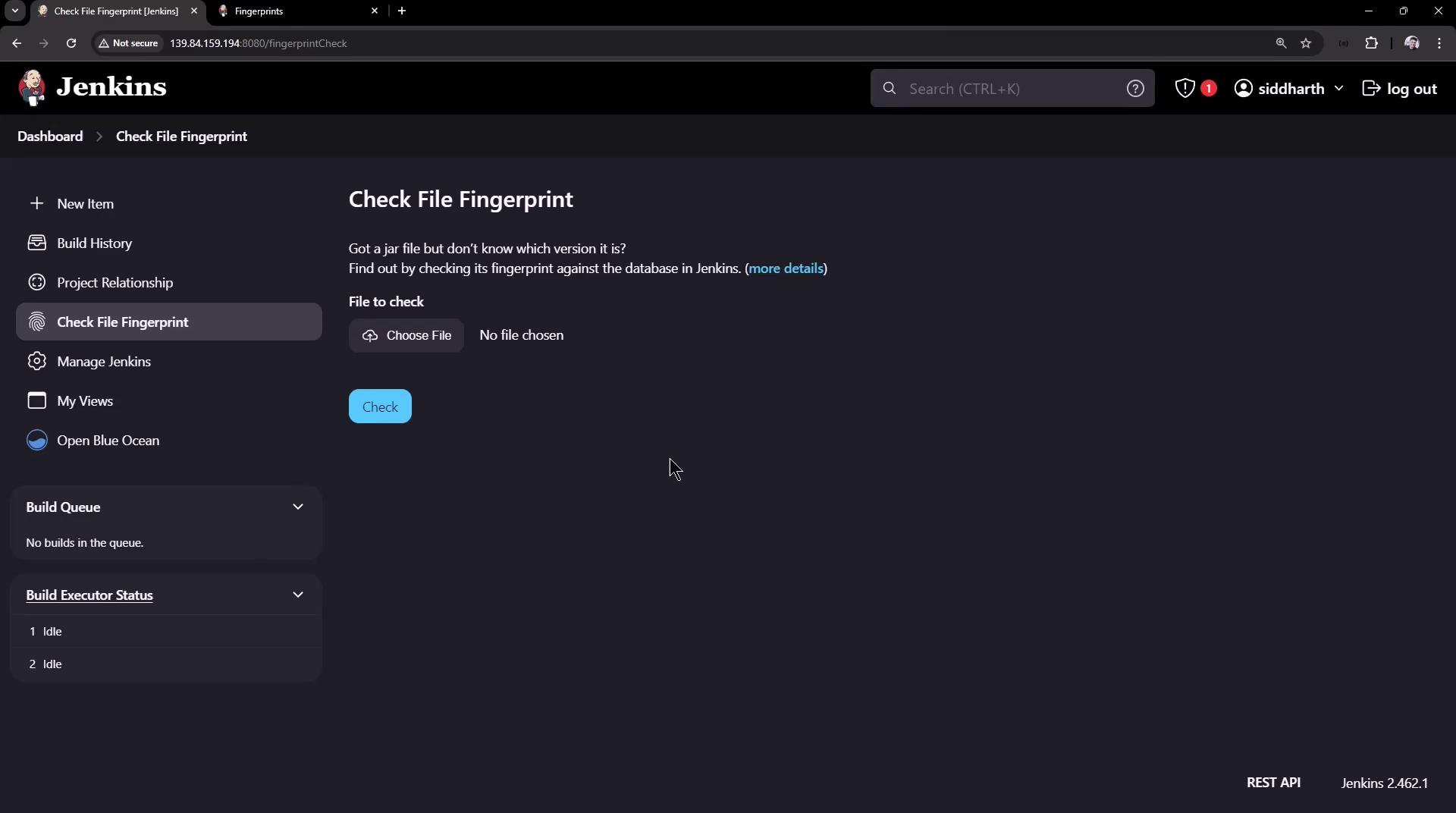Image resolution: width=1456 pixels, height=813 pixels.
Task: Open the Build Executor Status link
Action: click(x=89, y=595)
